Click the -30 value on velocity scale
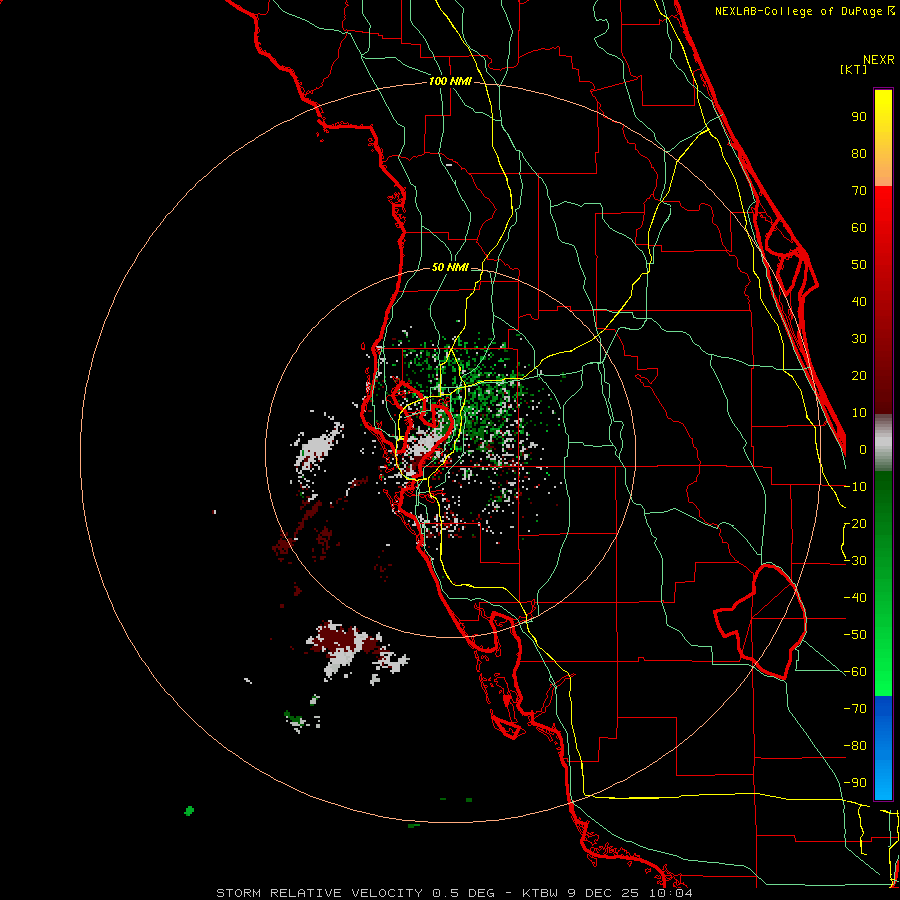Screen dimensions: 900x900 (855, 561)
